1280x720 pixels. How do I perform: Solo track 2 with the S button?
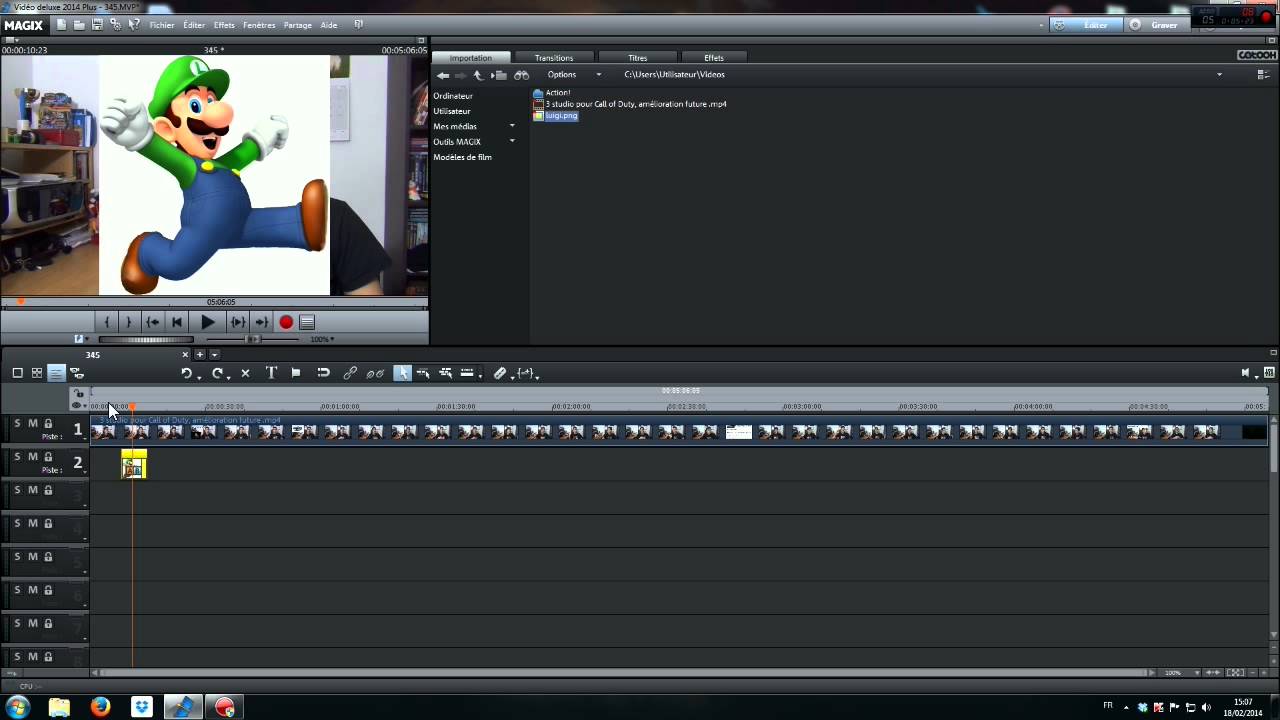point(17,457)
